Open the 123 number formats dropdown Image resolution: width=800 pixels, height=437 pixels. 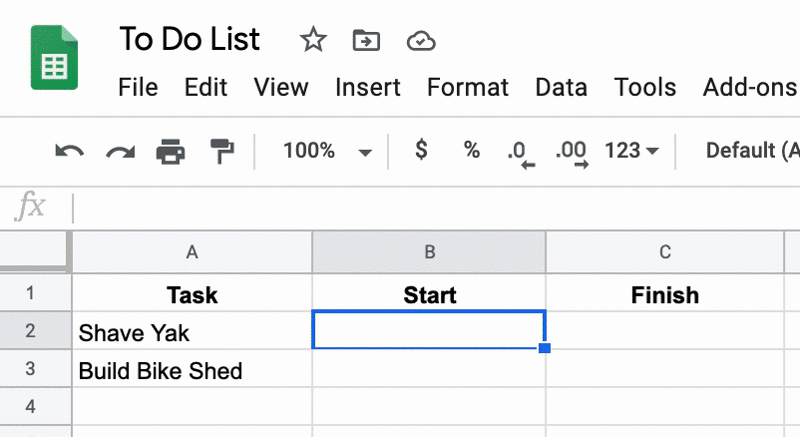(x=632, y=151)
